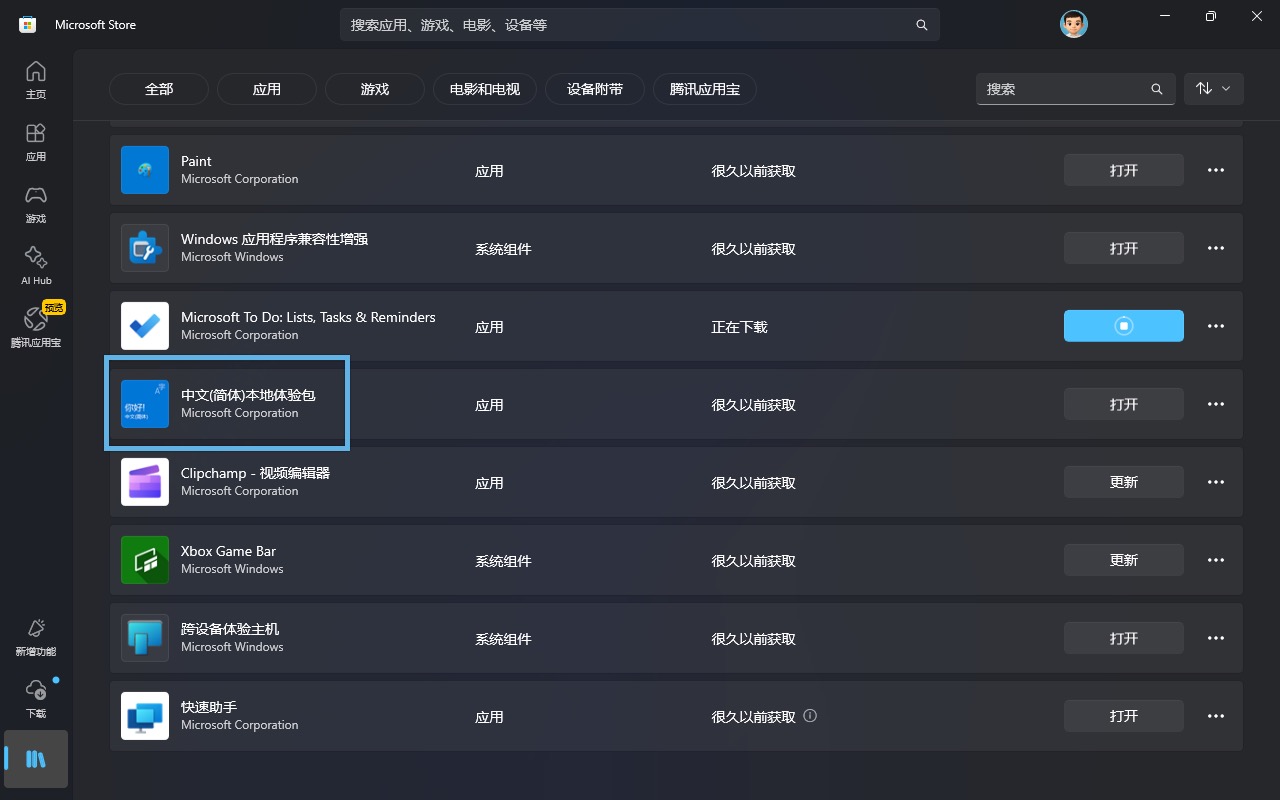
Task: Select the Library icon in the sidebar
Action: 36,759
